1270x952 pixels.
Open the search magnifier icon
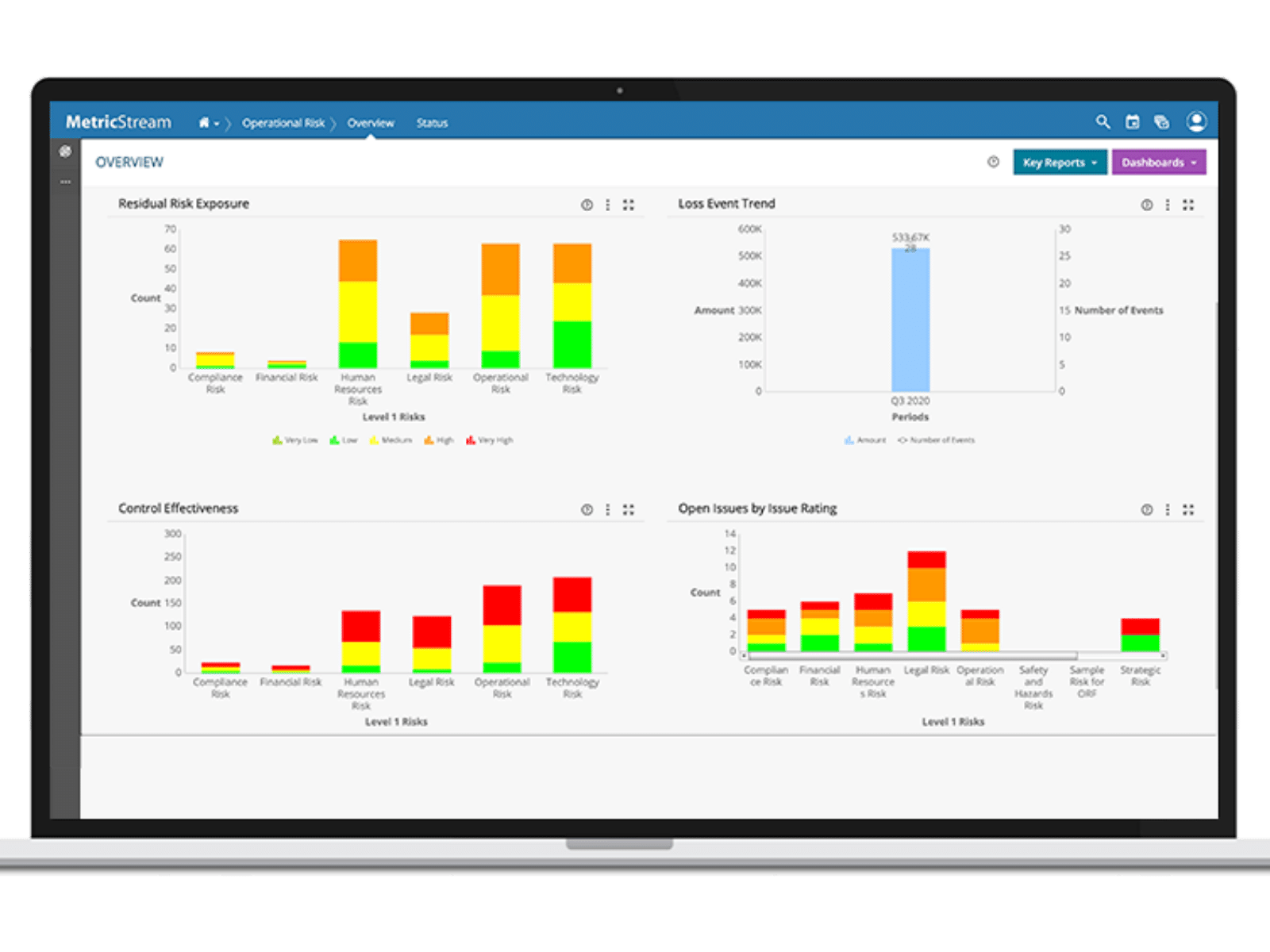pos(1103,122)
